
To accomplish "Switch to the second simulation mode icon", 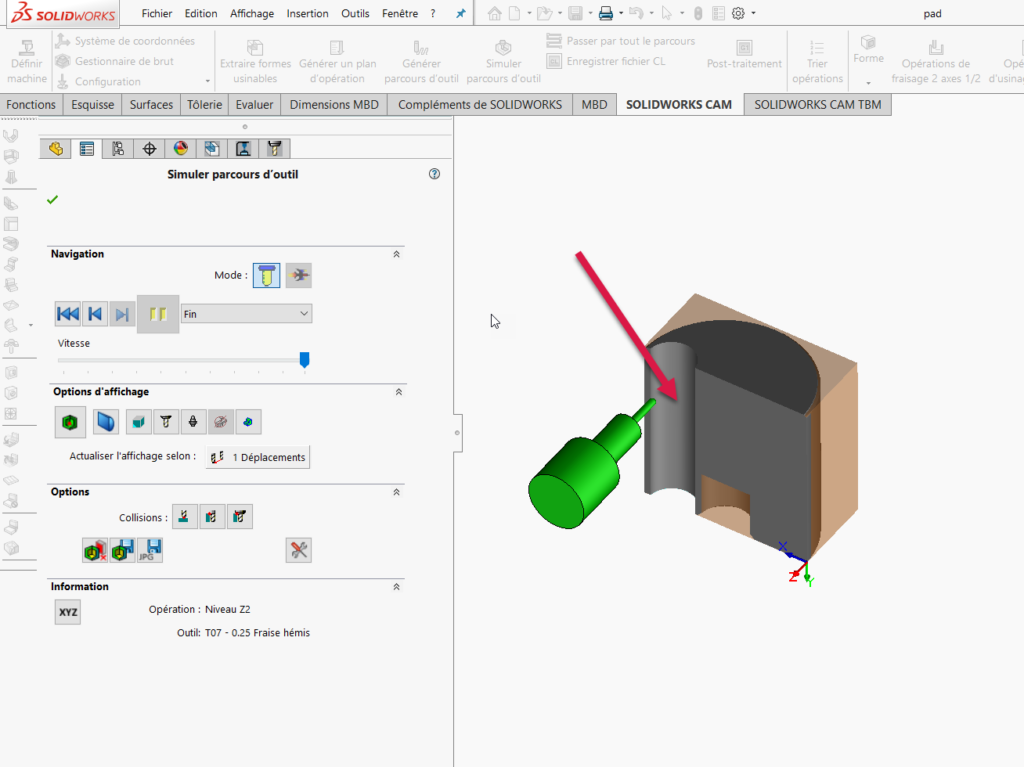I will click(x=298, y=275).
